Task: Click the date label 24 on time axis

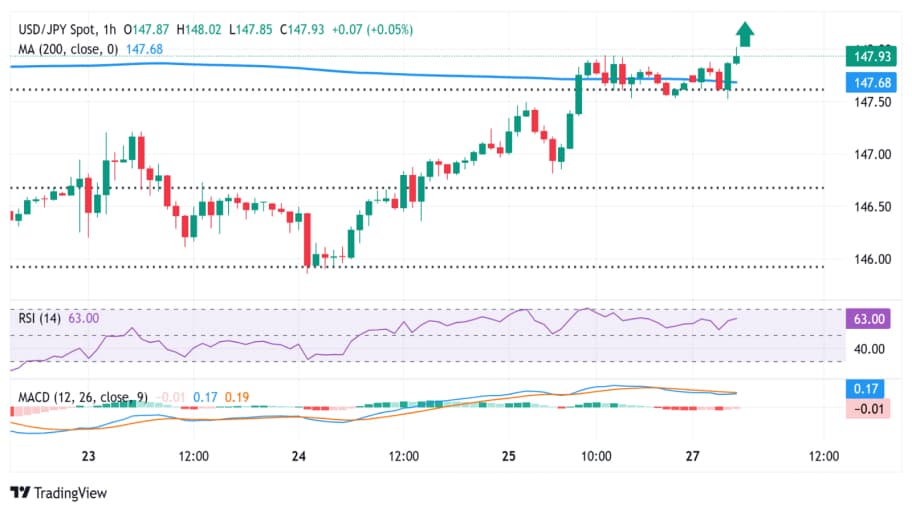Action: click(298, 456)
